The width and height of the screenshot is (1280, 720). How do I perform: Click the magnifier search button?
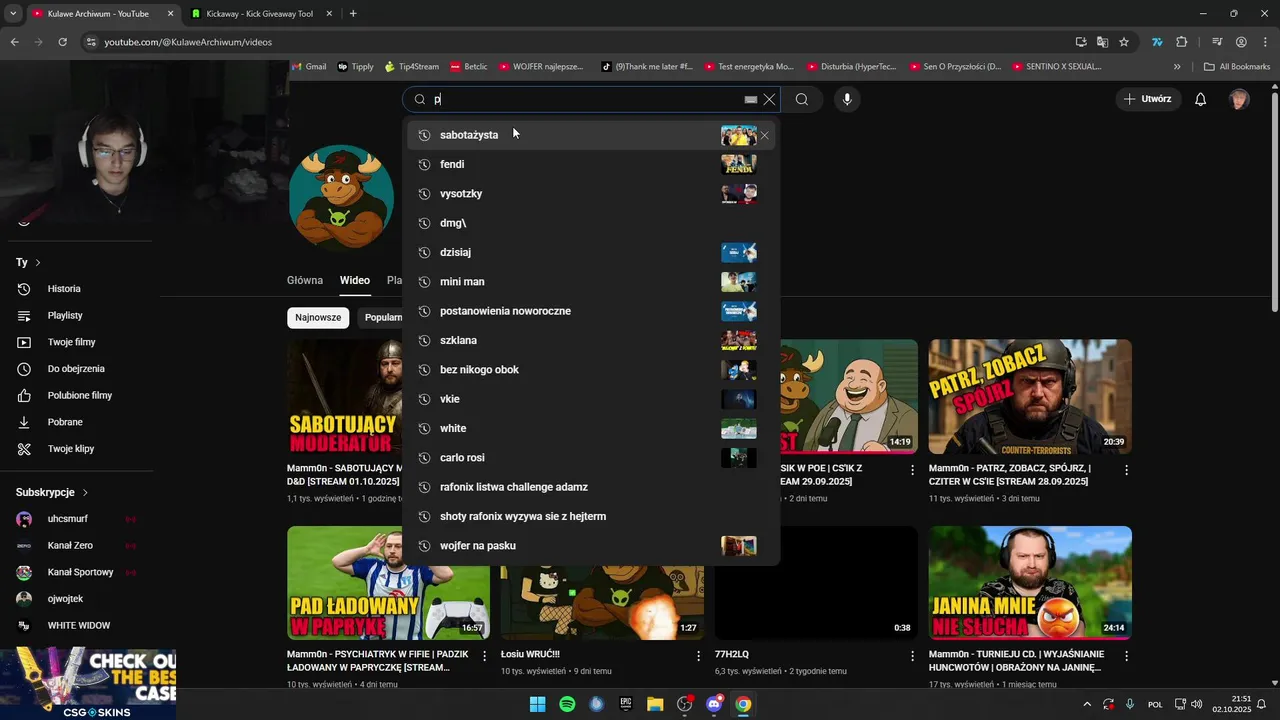802,99
